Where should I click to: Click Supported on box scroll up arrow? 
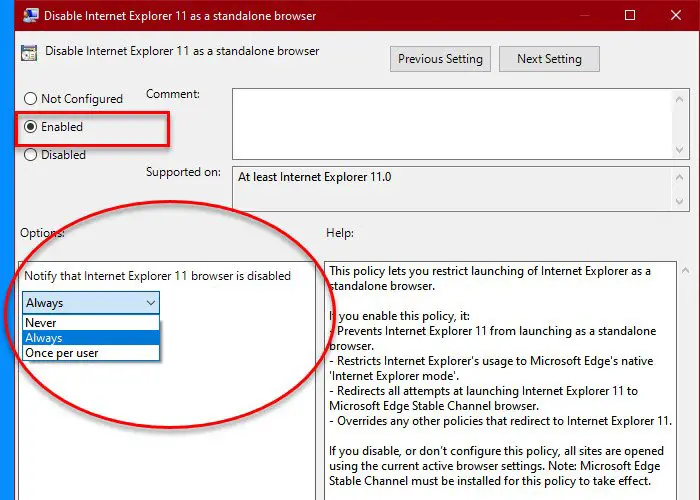pyautogui.click(x=679, y=177)
